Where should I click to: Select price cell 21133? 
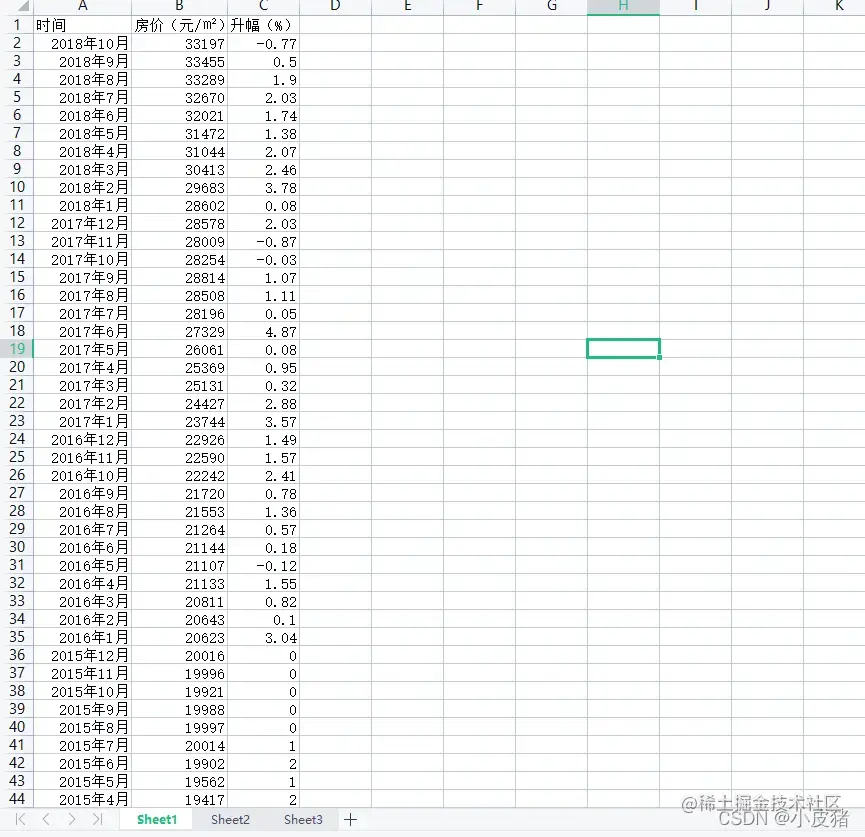[179, 583]
